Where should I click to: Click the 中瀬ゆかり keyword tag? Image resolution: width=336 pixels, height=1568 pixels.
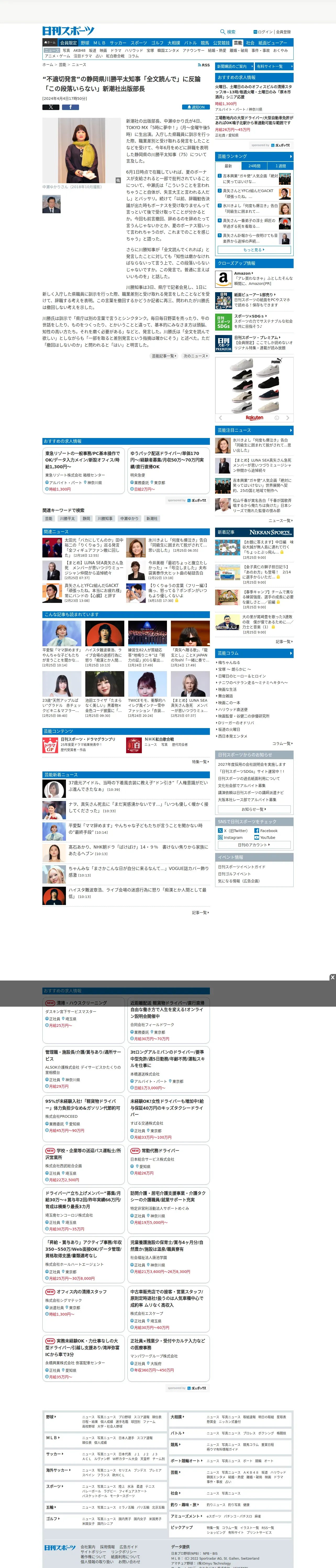pyautogui.click(x=129, y=518)
